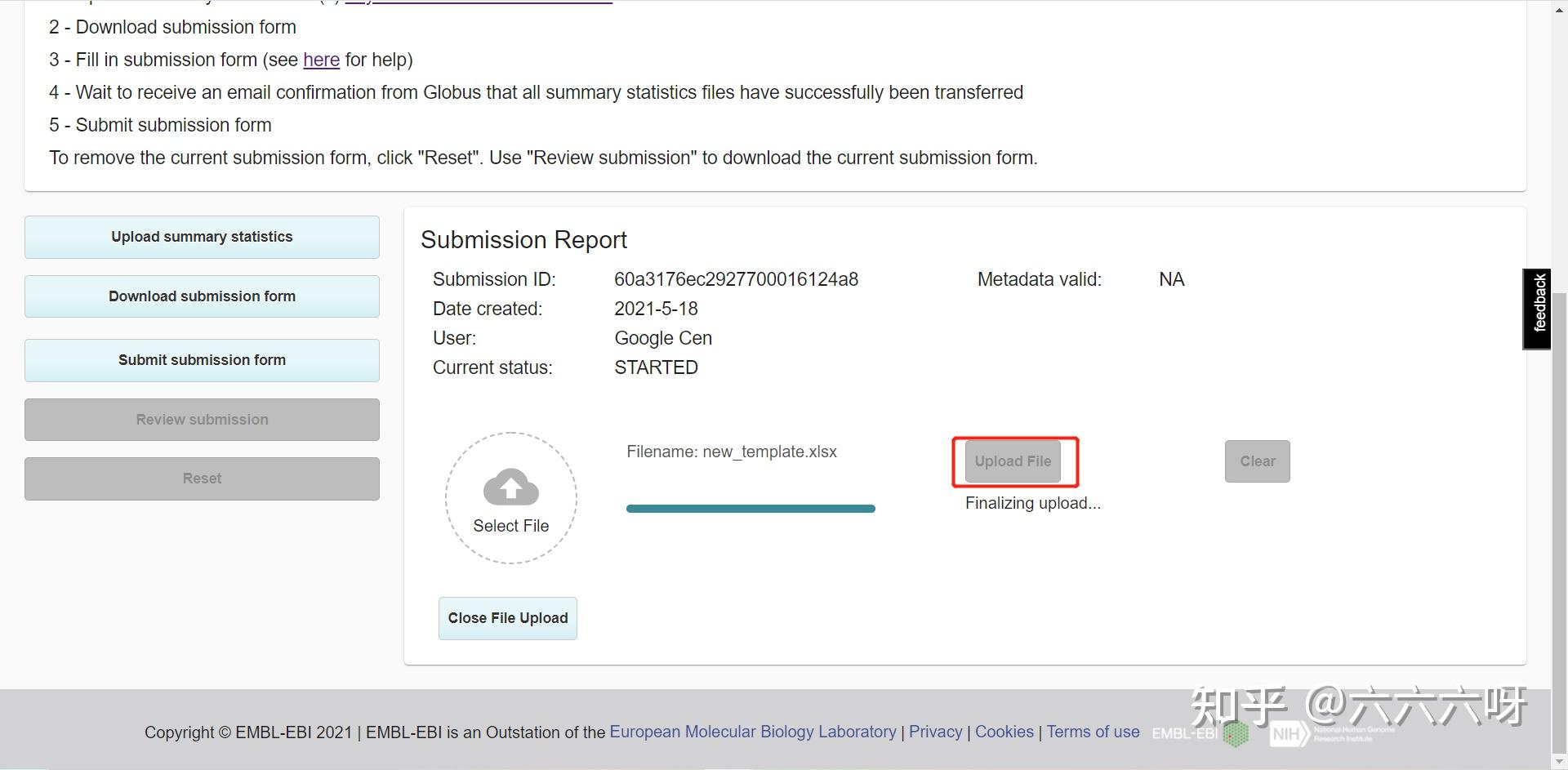Open the feedback side tab

tap(1538, 309)
